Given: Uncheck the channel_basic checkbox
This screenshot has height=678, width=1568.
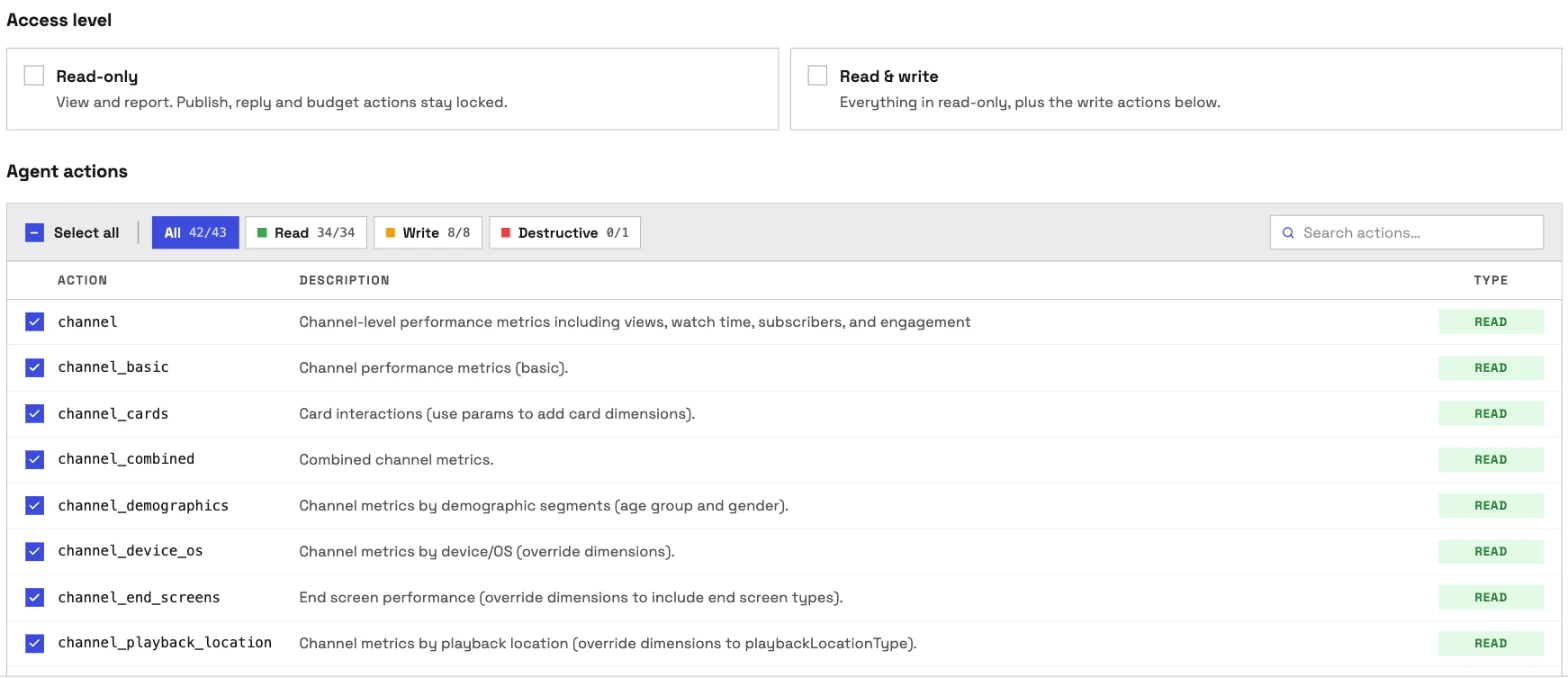Looking at the screenshot, I should click(x=34, y=368).
